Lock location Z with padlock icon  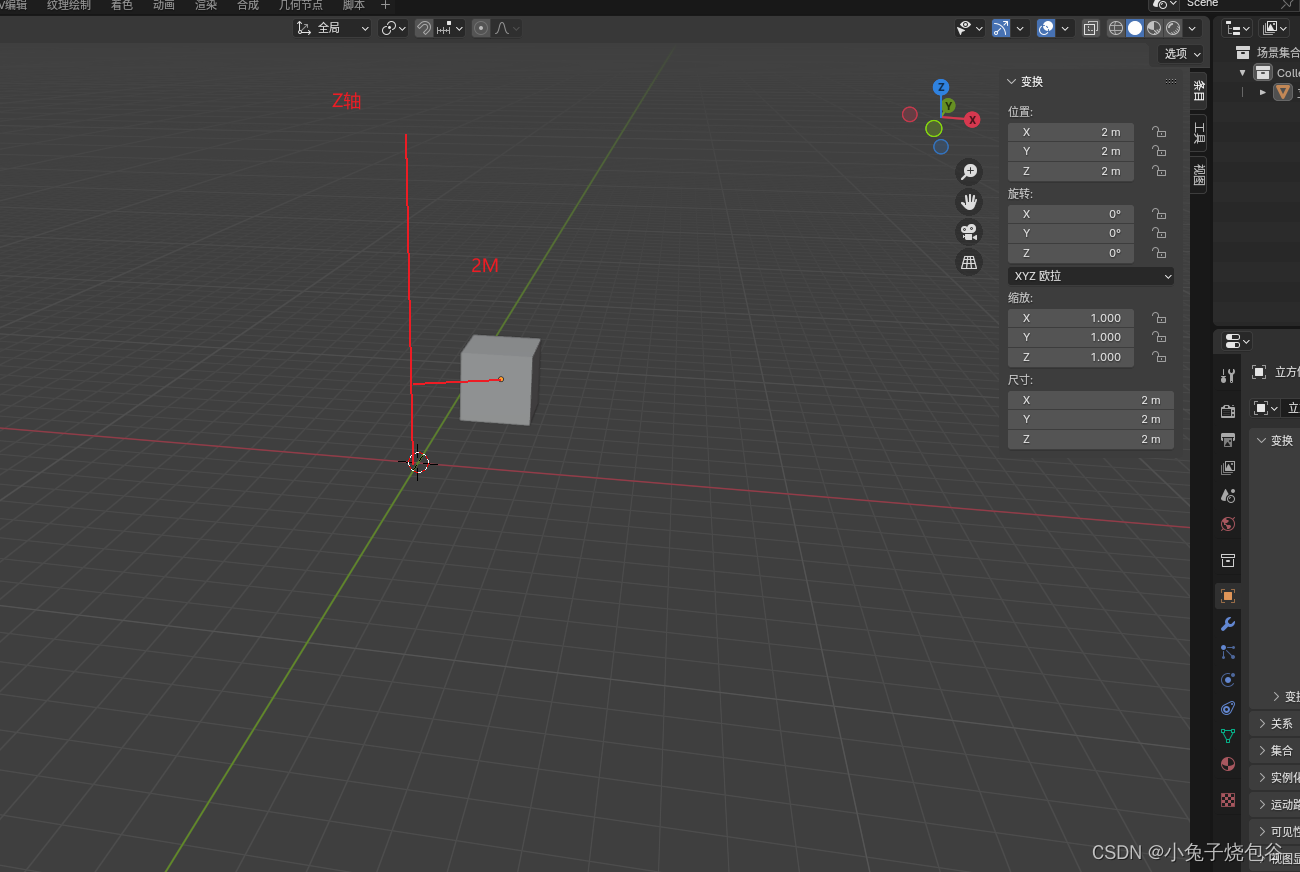pyautogui.click(x=1159, y=171)
